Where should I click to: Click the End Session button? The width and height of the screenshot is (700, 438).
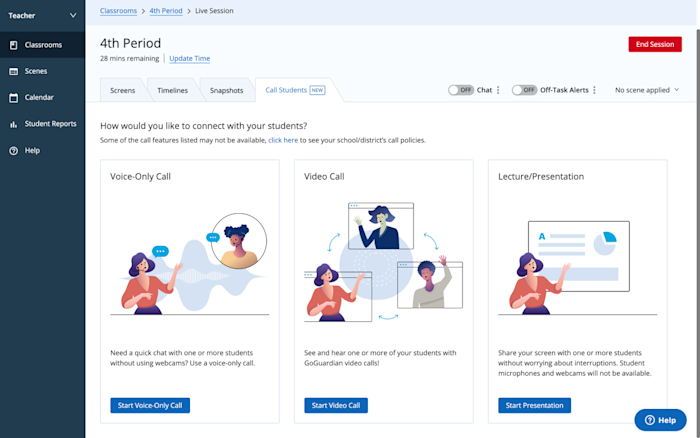pos(655,44)
